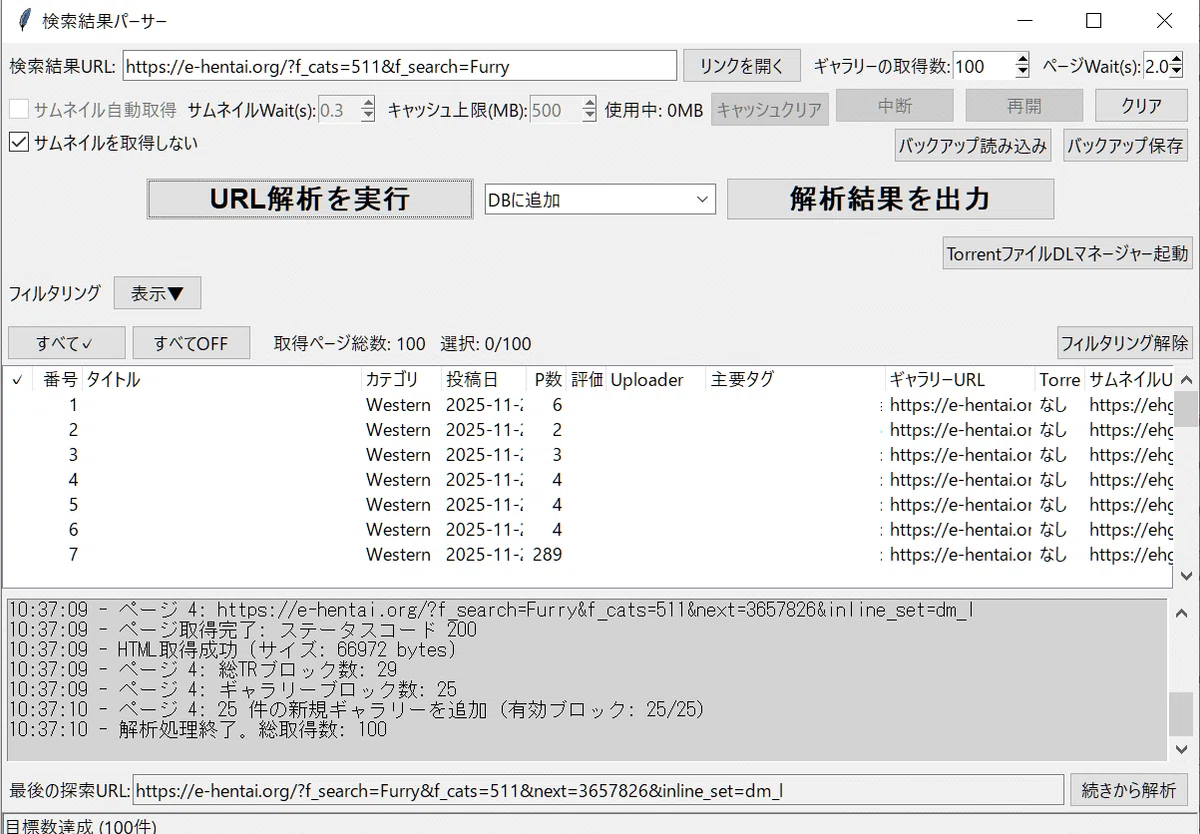This screenshot has height=834, width=1200.
Task: Click 解析結果を出力 button
Action: point(890,199)
